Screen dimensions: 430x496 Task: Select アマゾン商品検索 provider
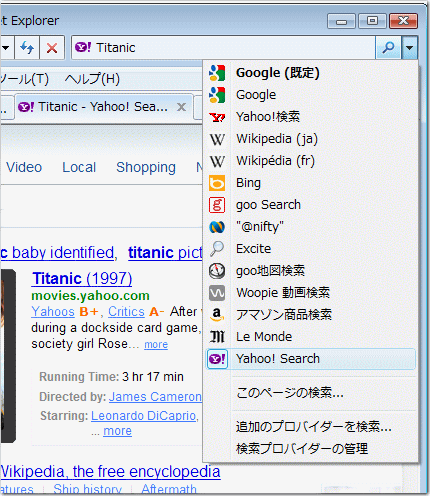tap(311, 315)
